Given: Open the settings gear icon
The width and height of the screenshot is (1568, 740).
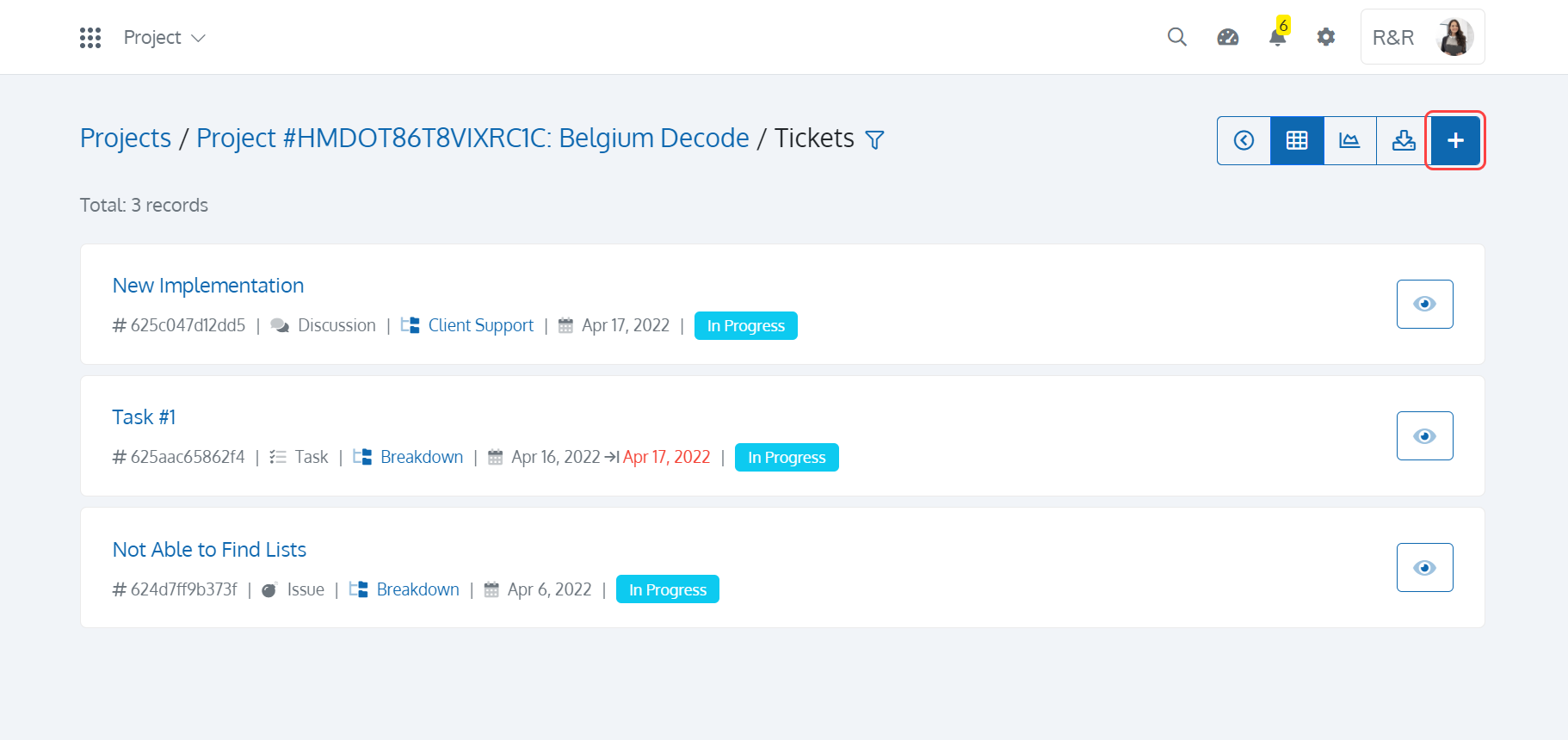Looking at the screenshot, I should click(x=1326, y=37).
